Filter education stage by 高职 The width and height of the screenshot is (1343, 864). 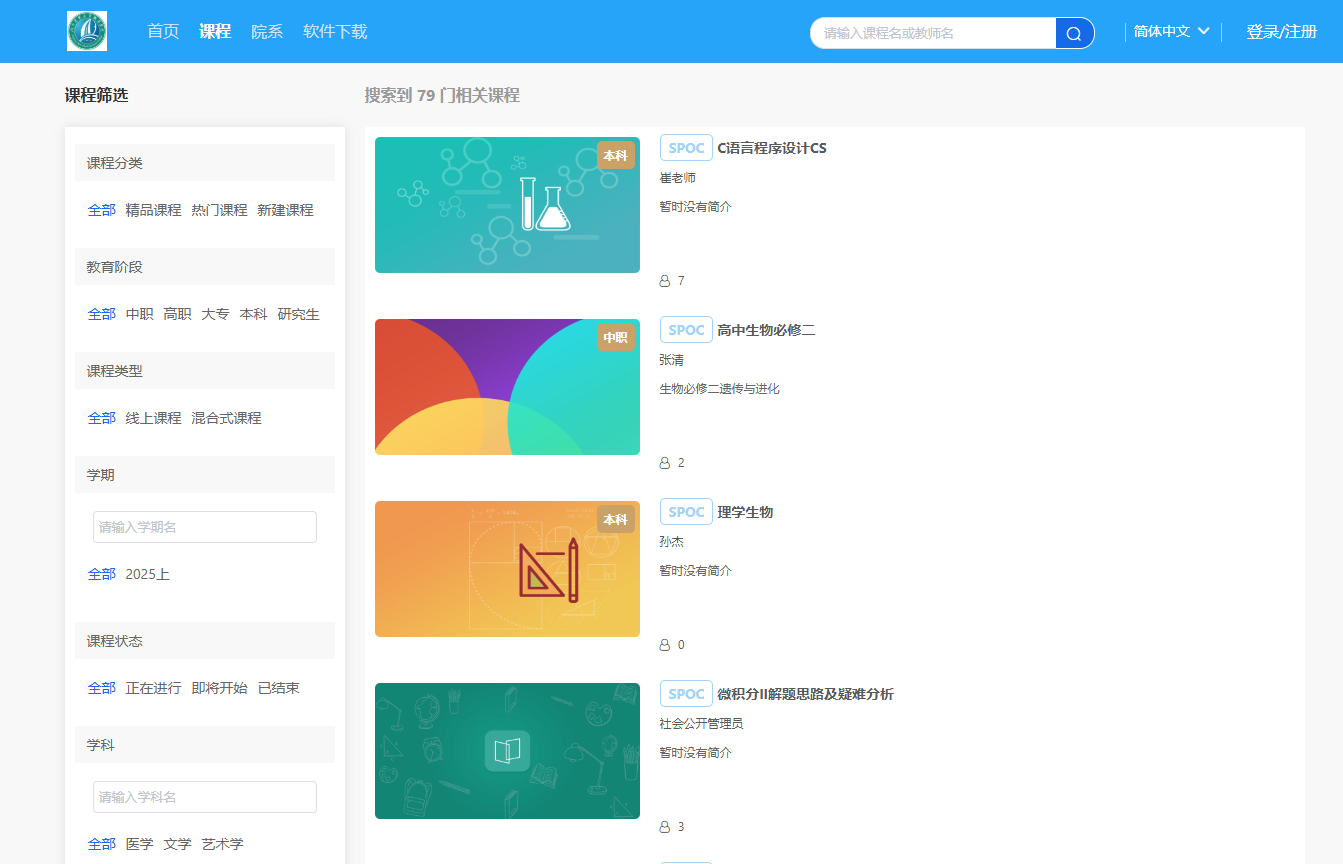pyautogui.click(x=178, y=314)
